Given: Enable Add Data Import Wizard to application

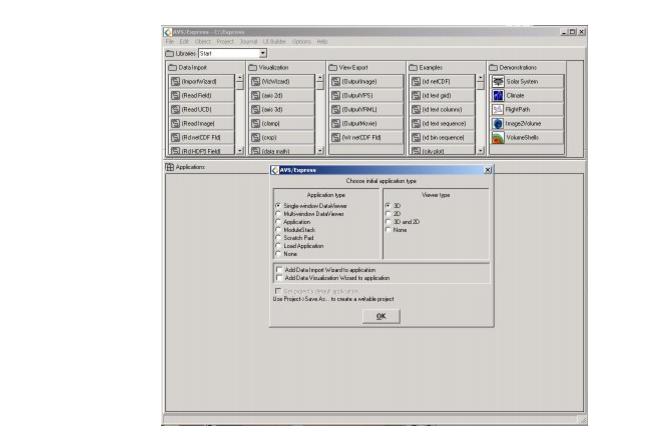Looking at the screenshot, I should click(279, 269).
